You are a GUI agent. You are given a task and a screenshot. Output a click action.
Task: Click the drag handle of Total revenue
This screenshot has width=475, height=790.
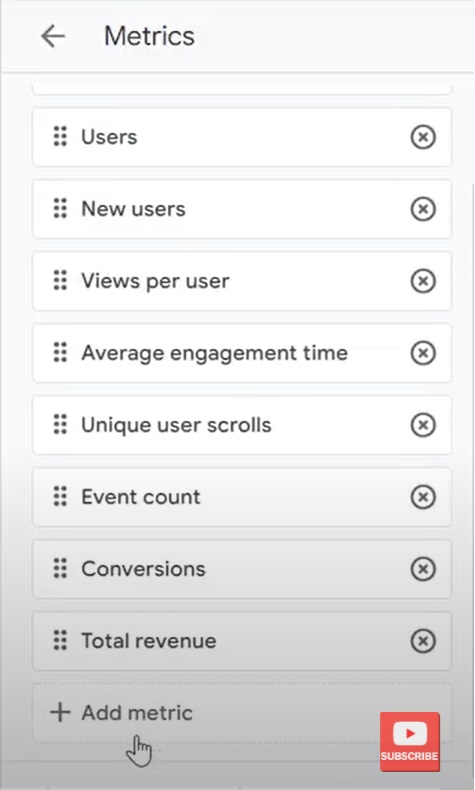[x=60, y=641]
